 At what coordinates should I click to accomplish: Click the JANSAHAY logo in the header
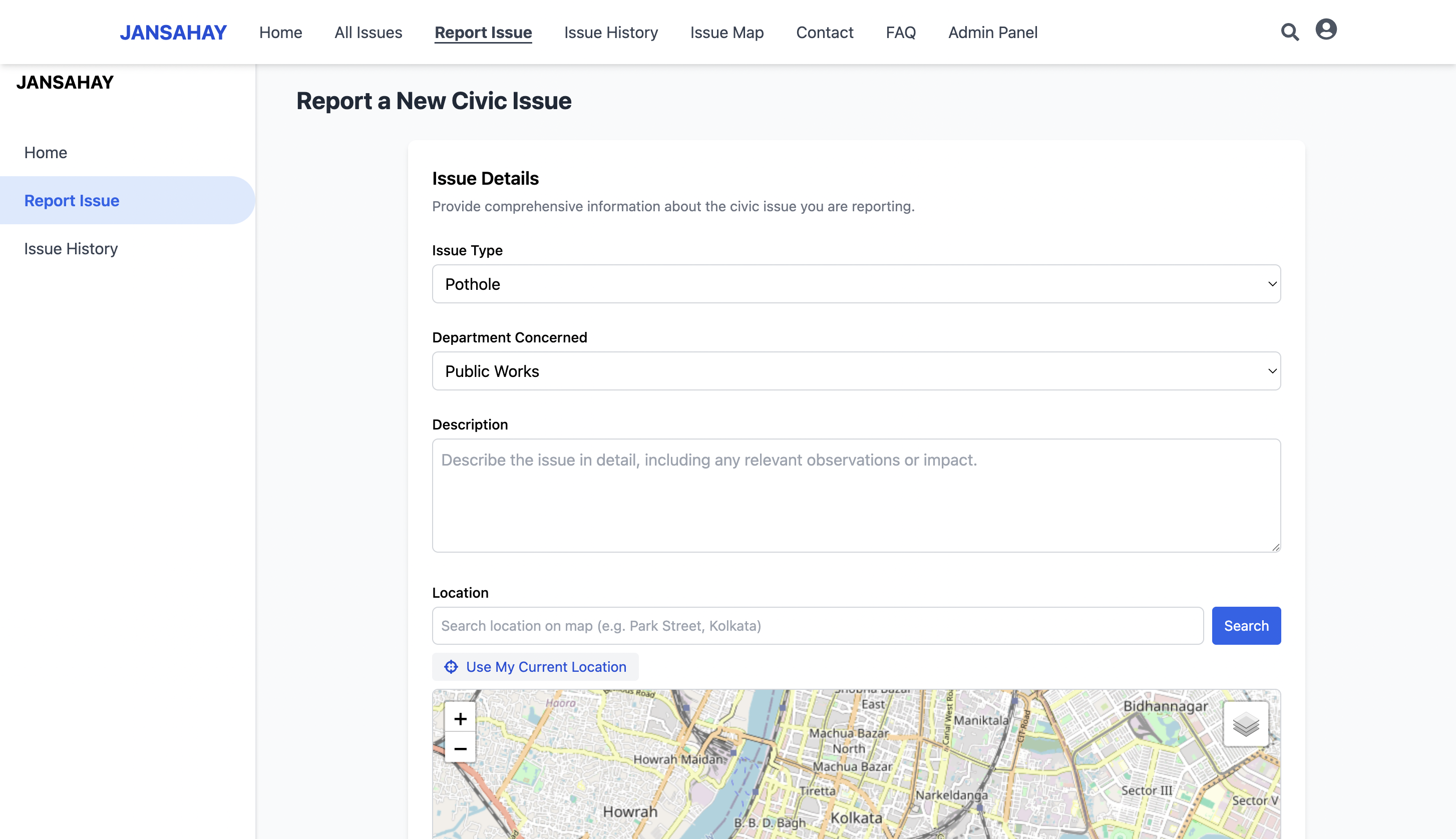(x=173, y=32)
